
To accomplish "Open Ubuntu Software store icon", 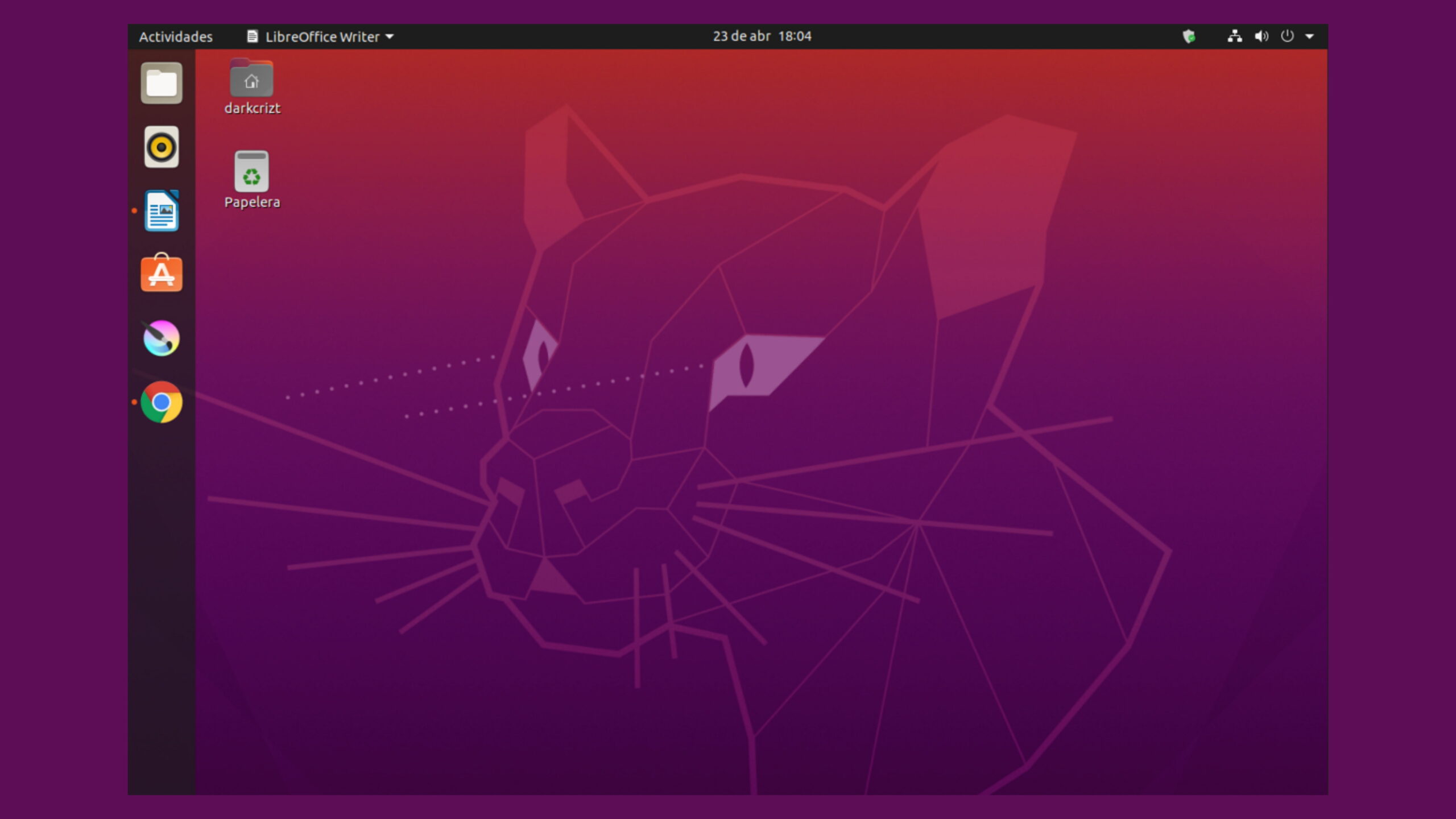I will (162, 273).
